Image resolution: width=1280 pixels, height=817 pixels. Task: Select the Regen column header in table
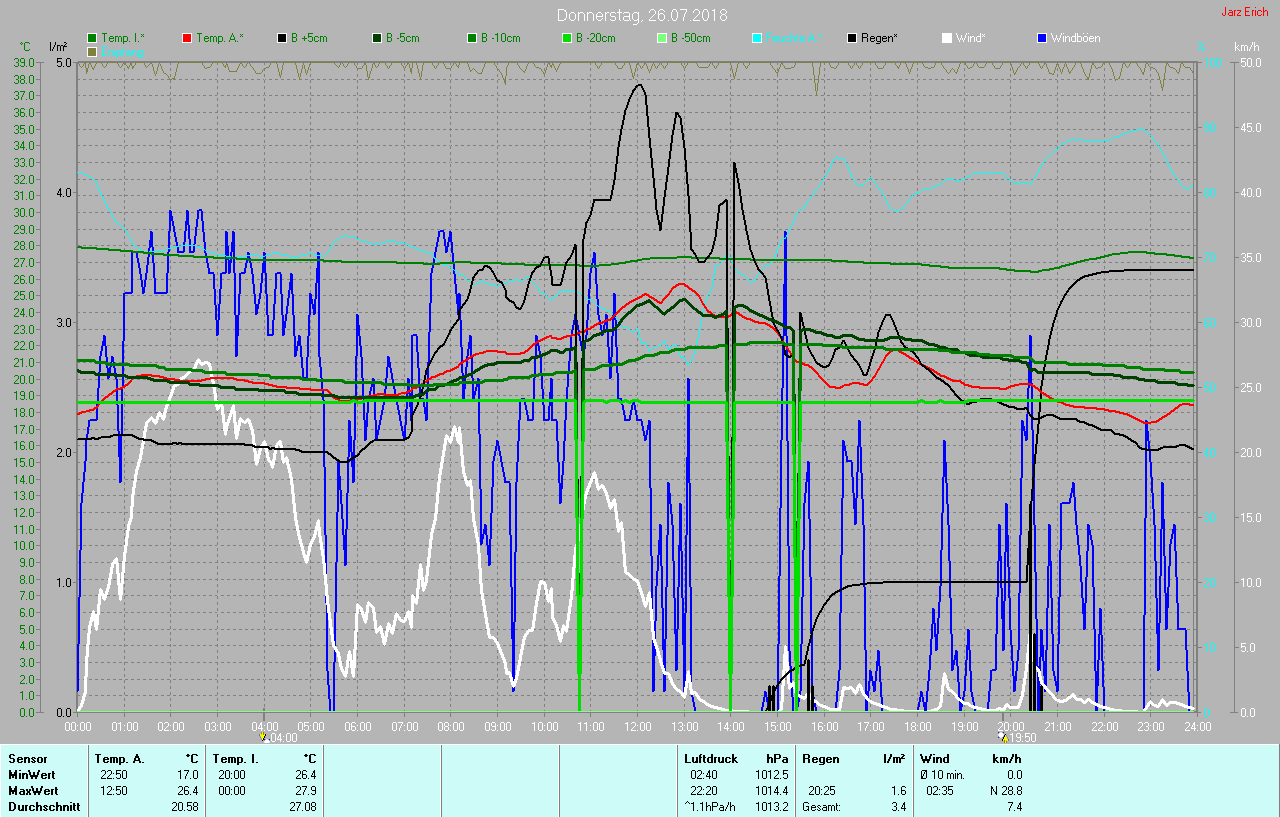(x=821, y=759)
